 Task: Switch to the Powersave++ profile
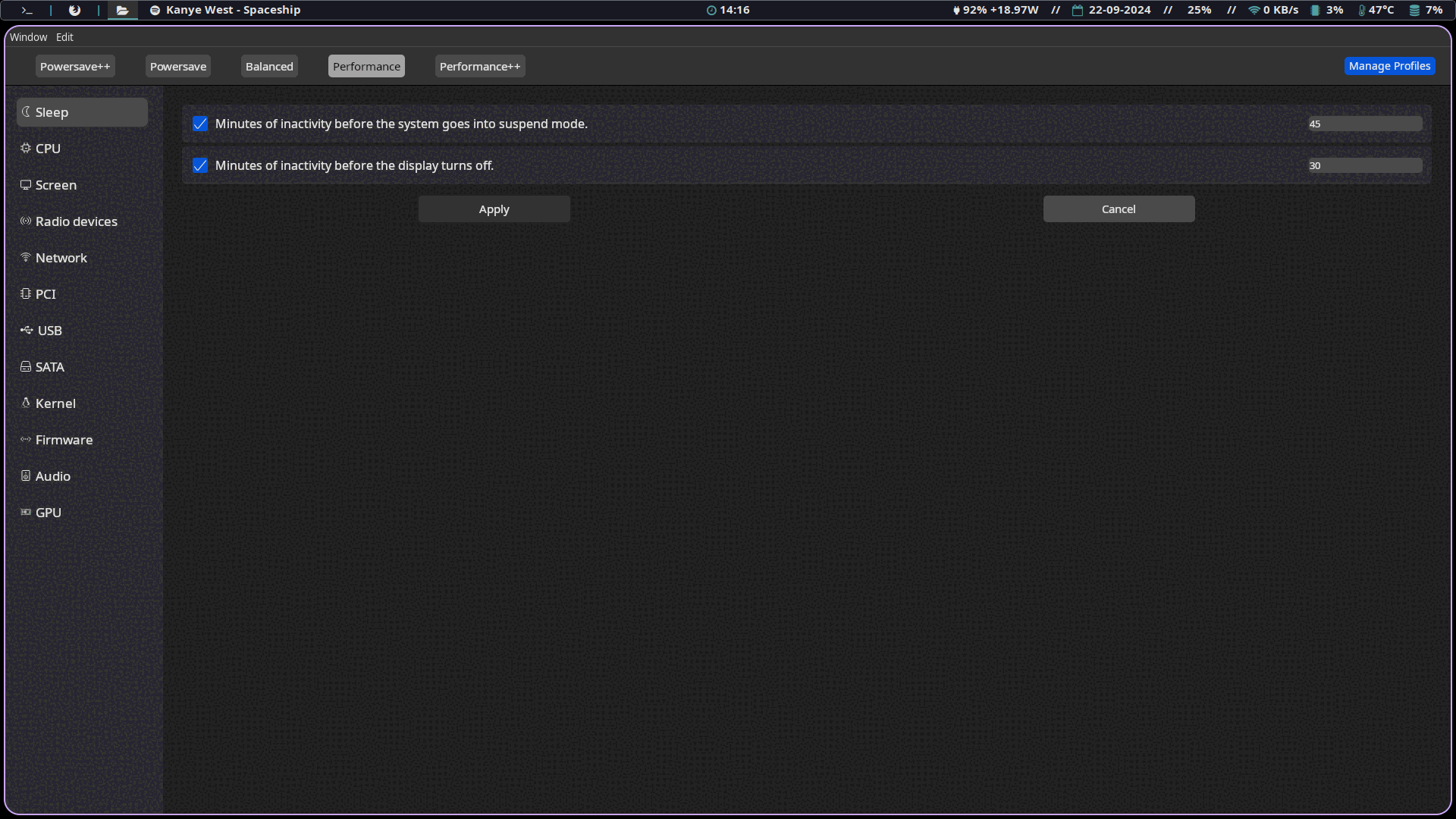(75, 67)
